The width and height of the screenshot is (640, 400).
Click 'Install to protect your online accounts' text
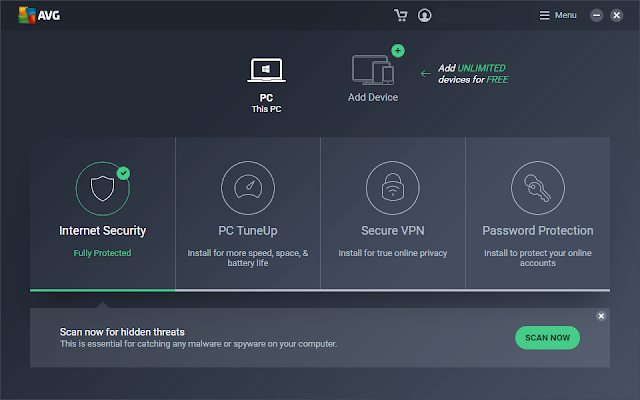pyautogui.click(x=538, y=258)
